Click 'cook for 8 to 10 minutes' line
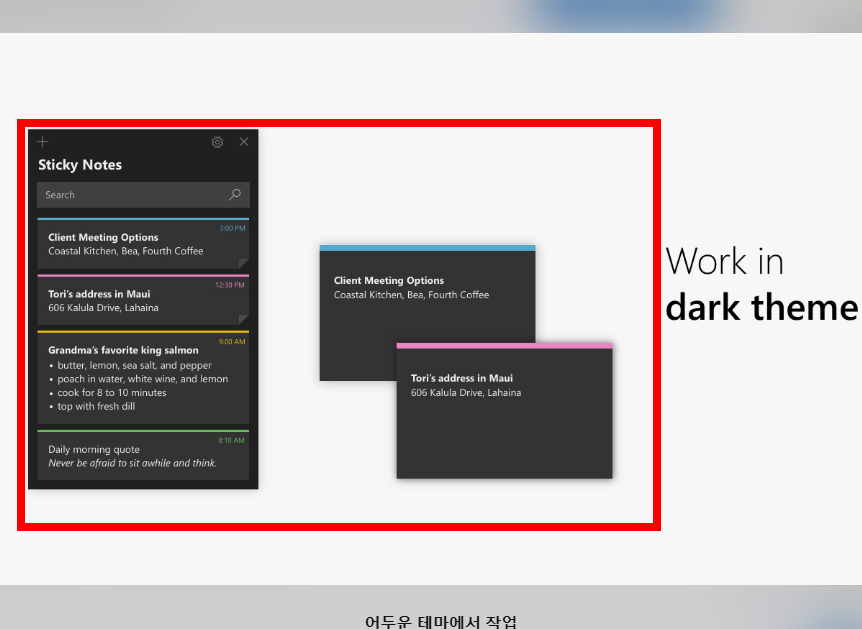The height and width of the screenshot is (629, 862). 112,393
